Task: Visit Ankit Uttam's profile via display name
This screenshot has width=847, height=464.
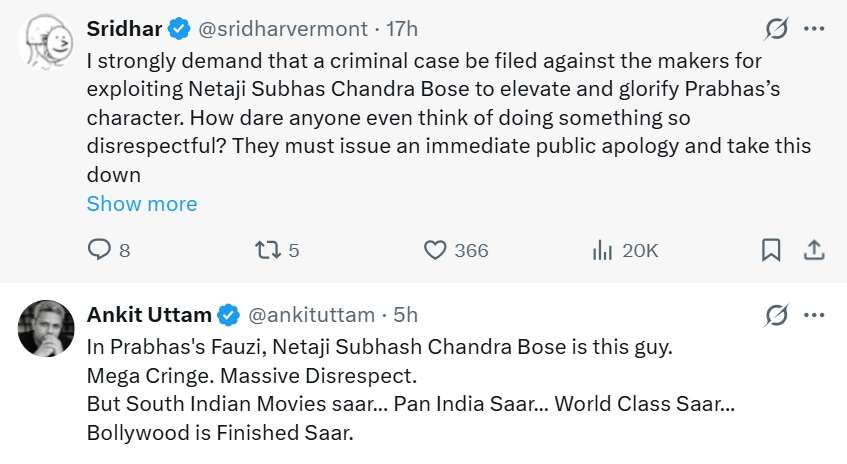Action: point(149,315)
